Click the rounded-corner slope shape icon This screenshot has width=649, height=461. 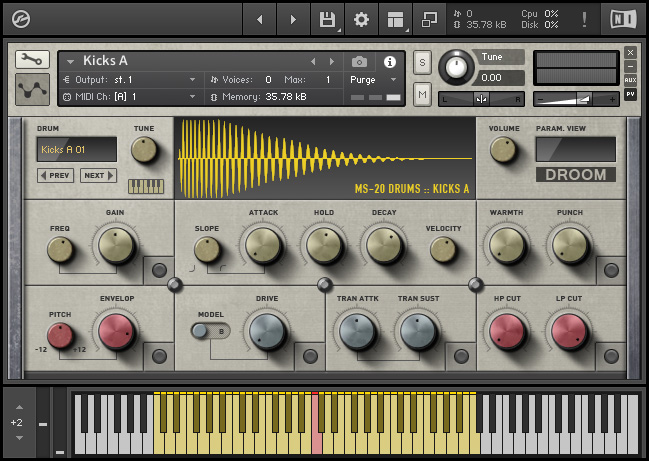pos(223,268)
